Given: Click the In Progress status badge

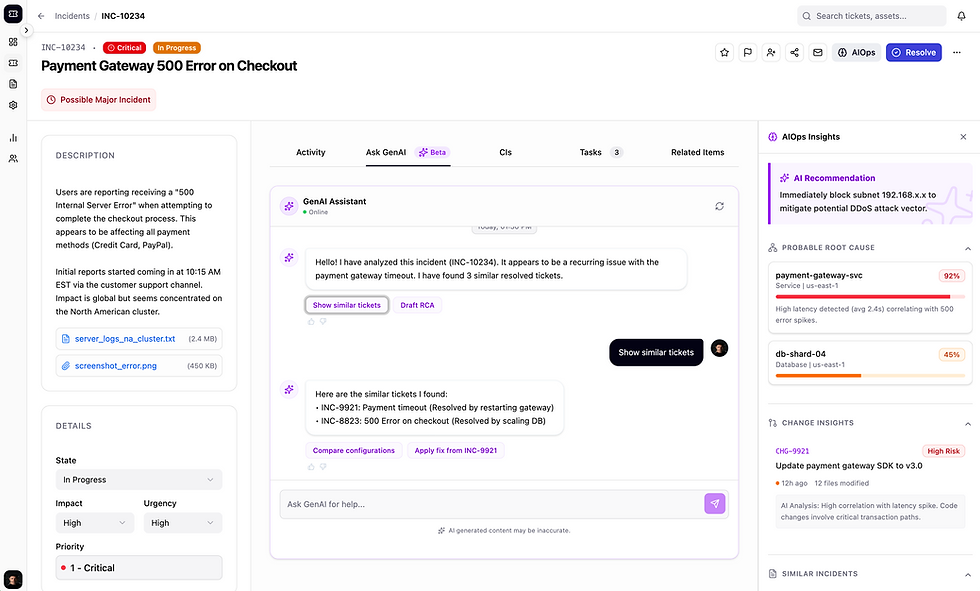Looking at the screenshot, I should [x=176, y=48].
